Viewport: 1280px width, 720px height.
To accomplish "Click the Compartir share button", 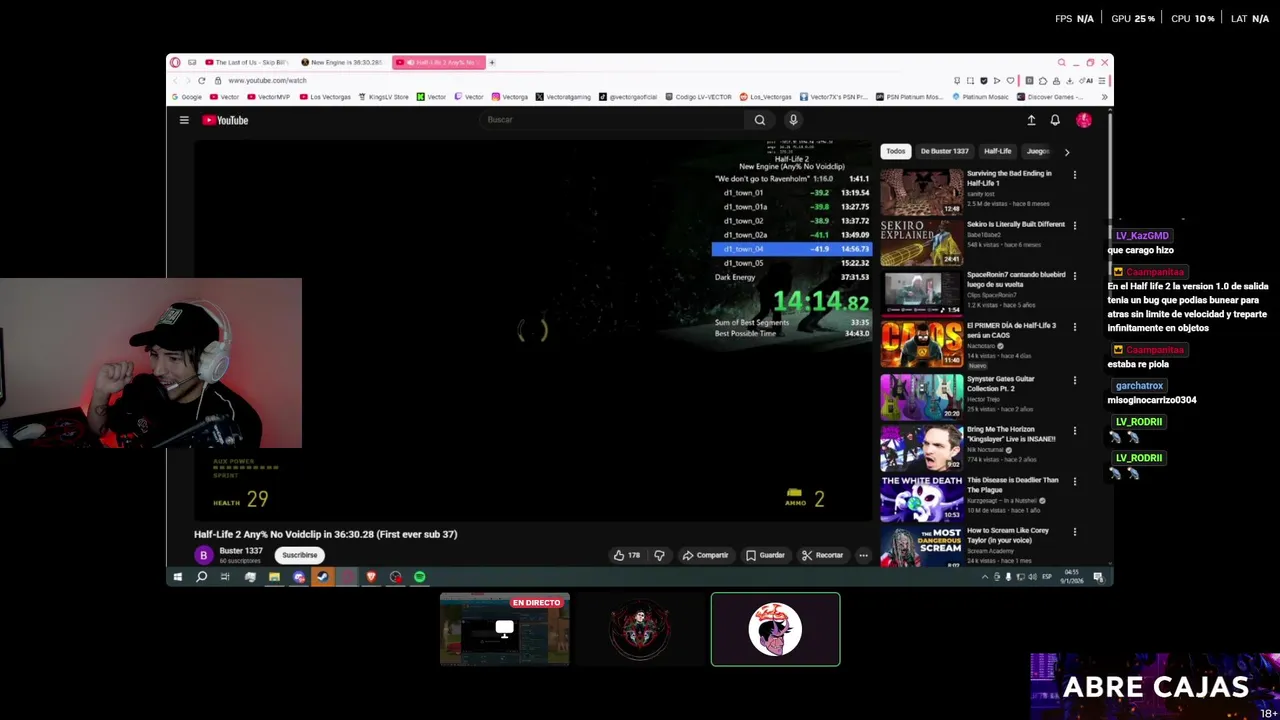I will tap(705, 555).
